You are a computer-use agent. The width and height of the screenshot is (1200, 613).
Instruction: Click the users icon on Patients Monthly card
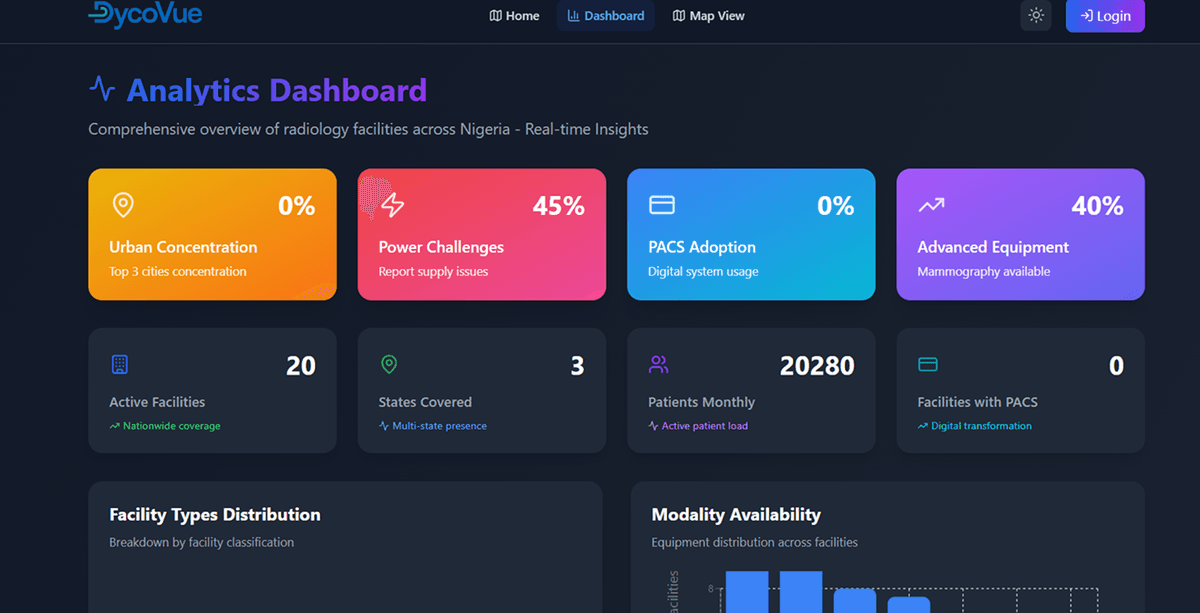tap(658, 364)
